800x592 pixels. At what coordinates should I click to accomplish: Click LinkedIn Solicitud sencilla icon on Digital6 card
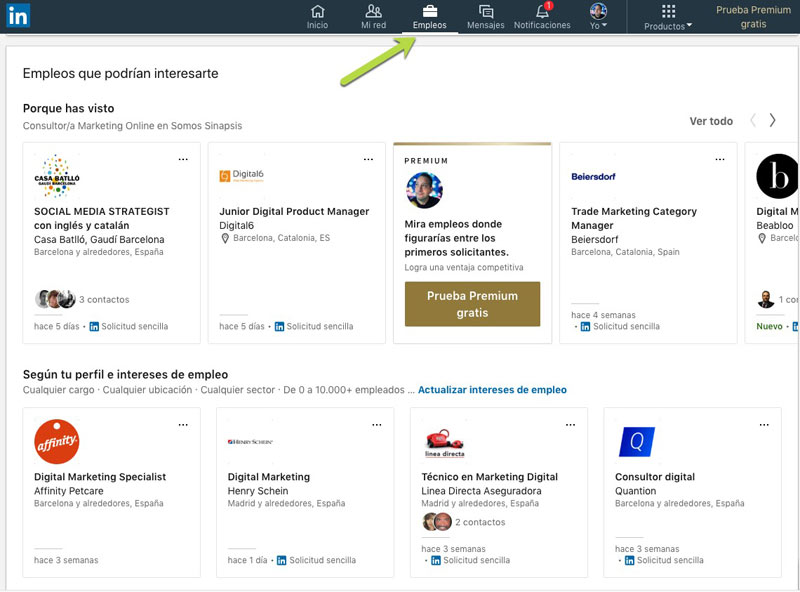(x=280, y=327)
